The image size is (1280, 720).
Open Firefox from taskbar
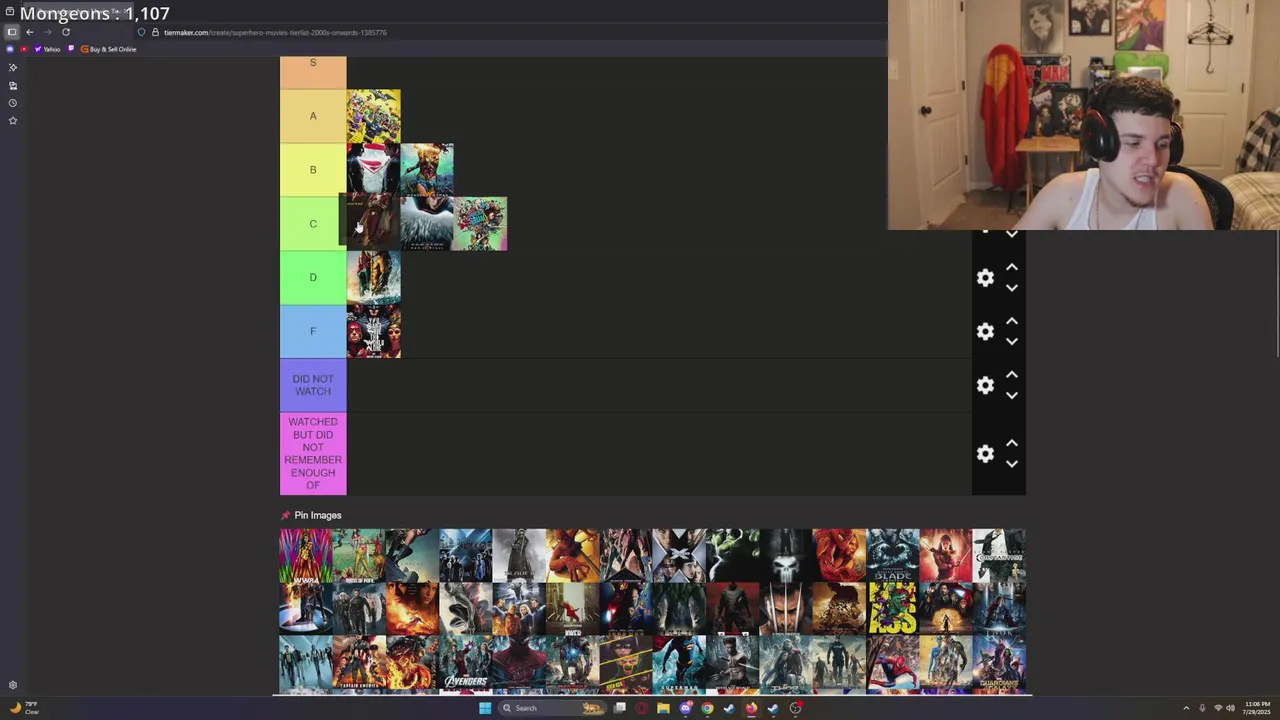[x=751, y=708]
